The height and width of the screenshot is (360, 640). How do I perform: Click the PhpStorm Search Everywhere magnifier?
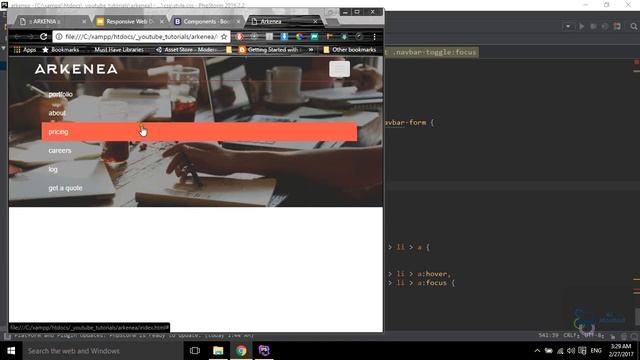pyautogui.click(x=633, y=27)
